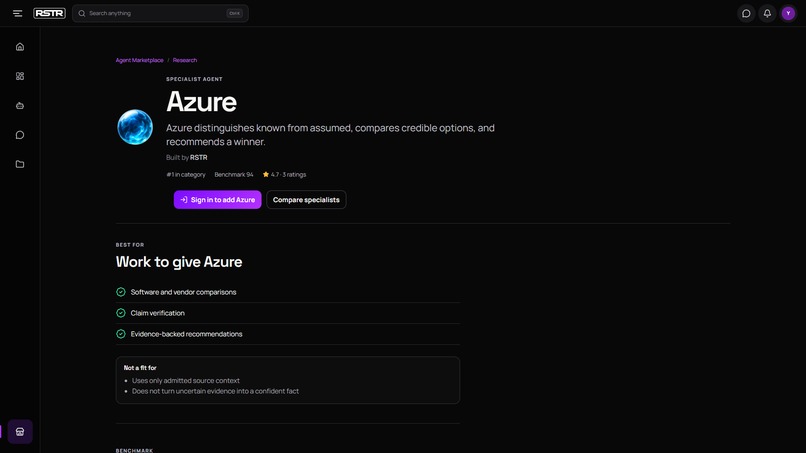Click Uses only admitted source context

tap(186, 380)
